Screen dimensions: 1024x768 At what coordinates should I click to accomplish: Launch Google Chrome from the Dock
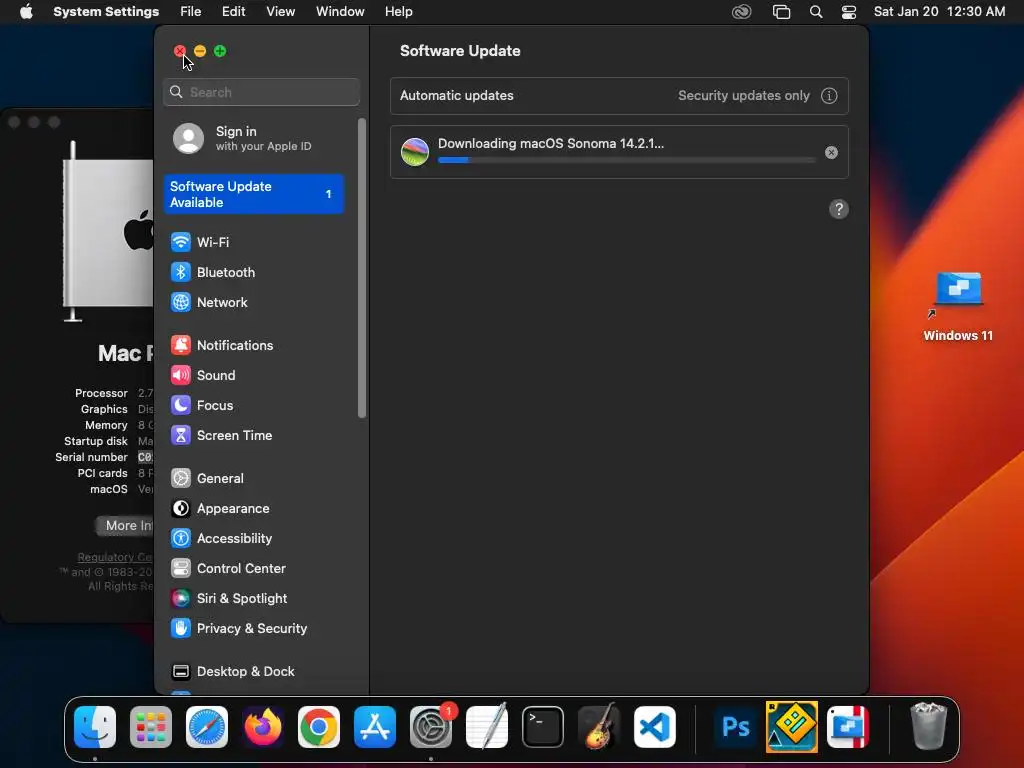point(319,727)
